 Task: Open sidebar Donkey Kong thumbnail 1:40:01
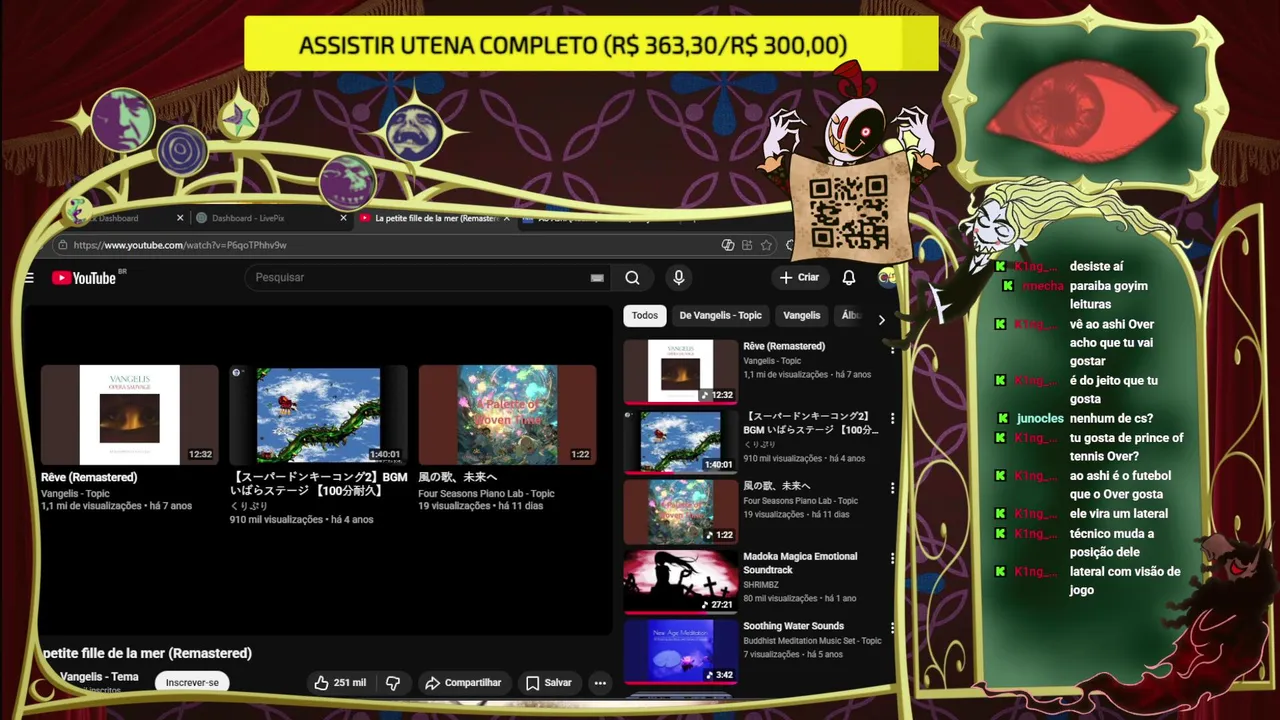coord(680,442)
